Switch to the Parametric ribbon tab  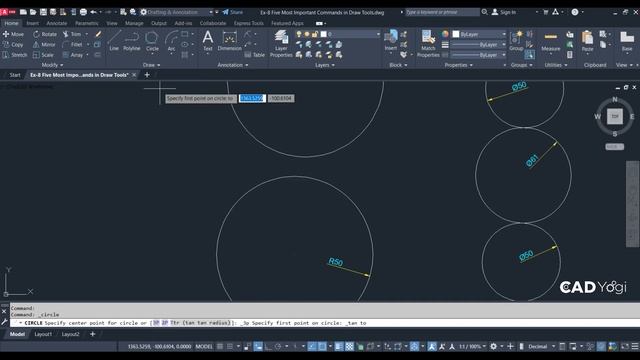[87, 23]
